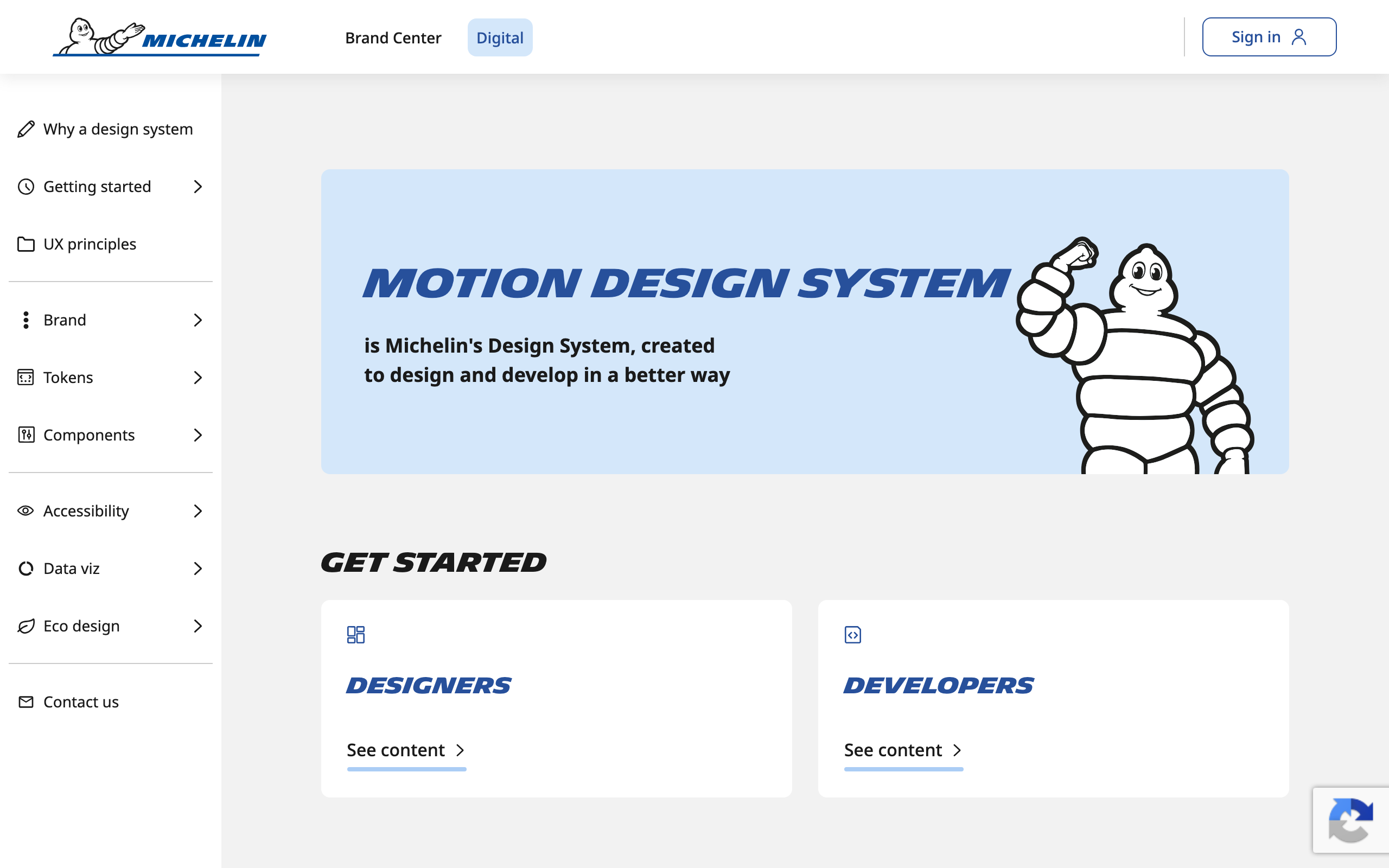Click the three-dots icon beside Brand
1389x868 pixels.
coord(26,320)
